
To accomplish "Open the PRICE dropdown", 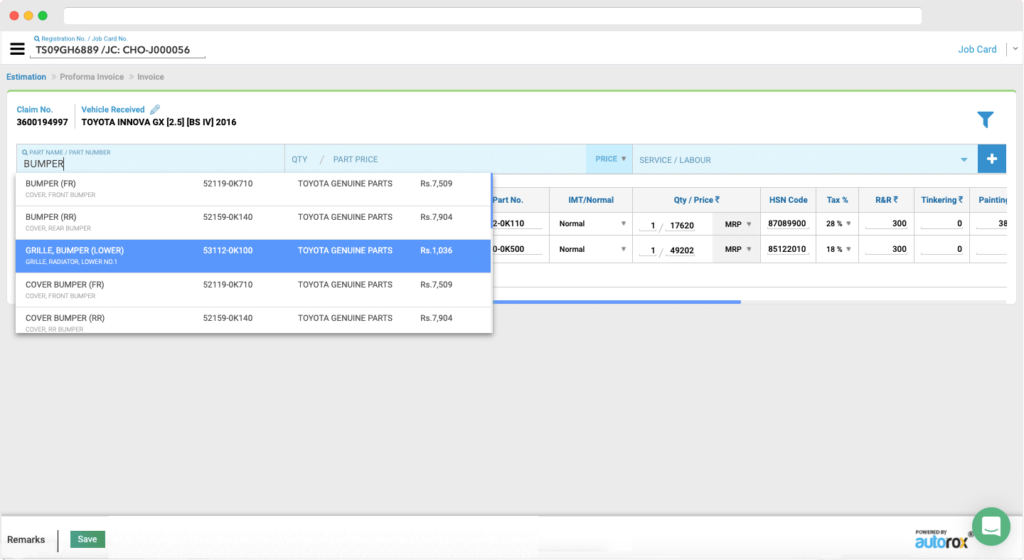I will 610,159.
